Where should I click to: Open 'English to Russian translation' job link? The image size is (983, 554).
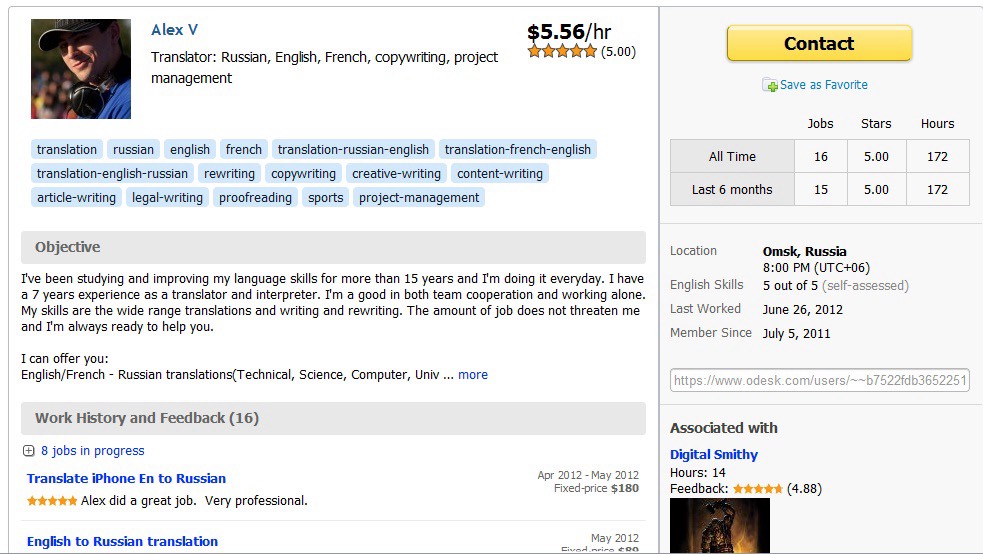(x=122, y=541)
